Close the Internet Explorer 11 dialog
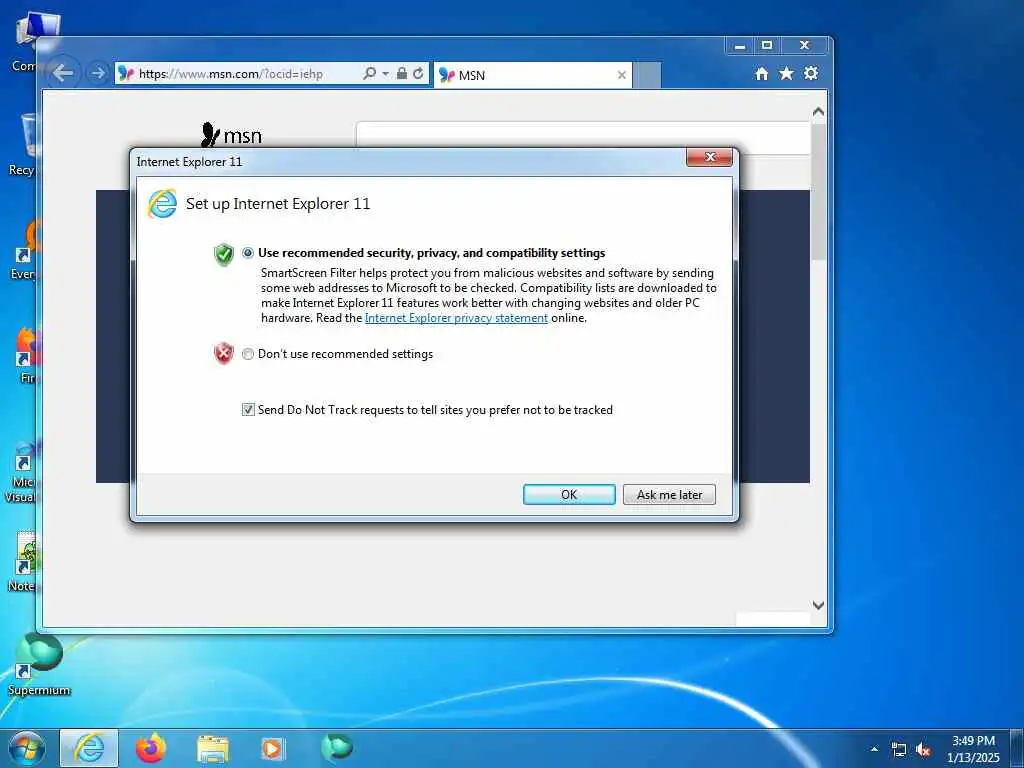 [709, 157]
